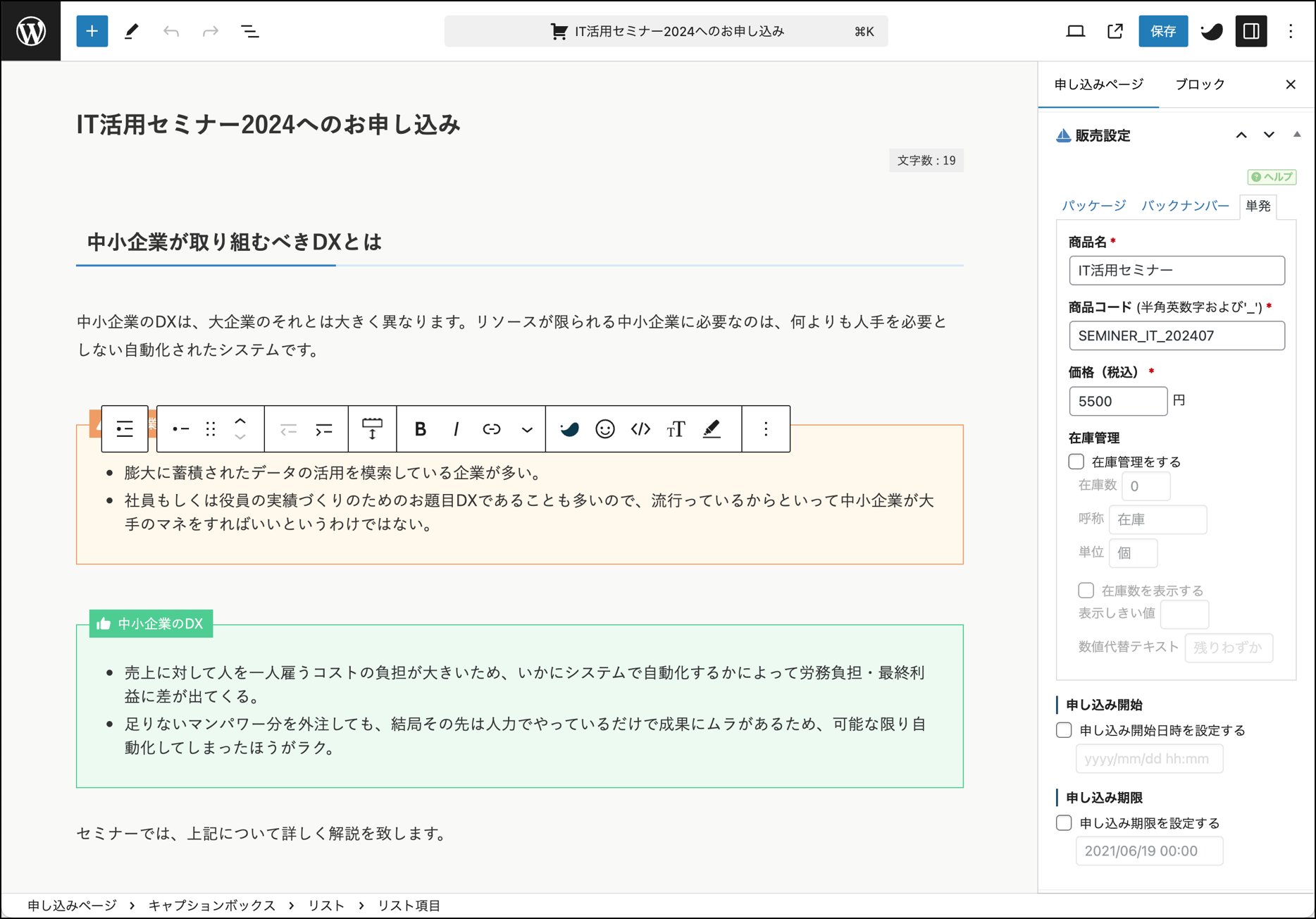Click the Italic formatting icon
This screenshot has height=919, width=1316.
(456, 428)
